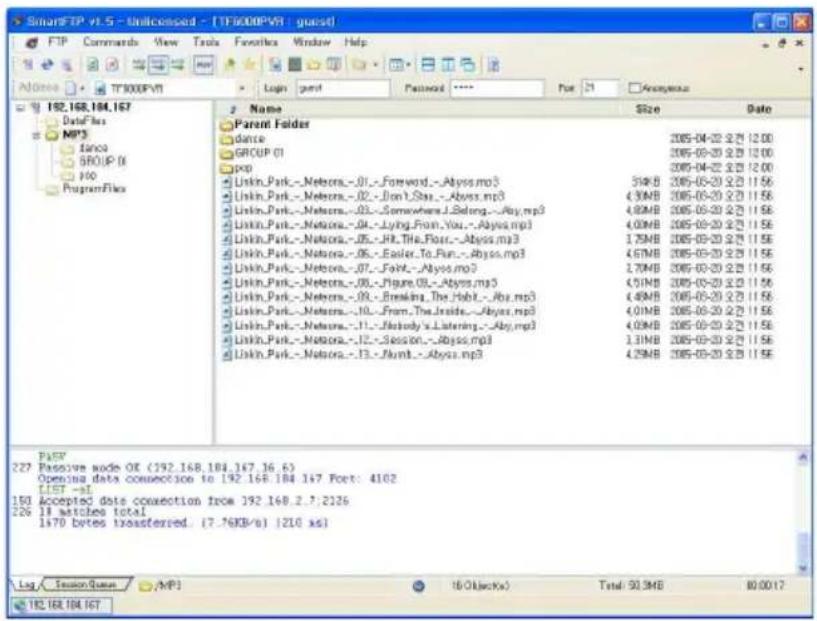Click the document icon after the star

click(x=275, y=65)
